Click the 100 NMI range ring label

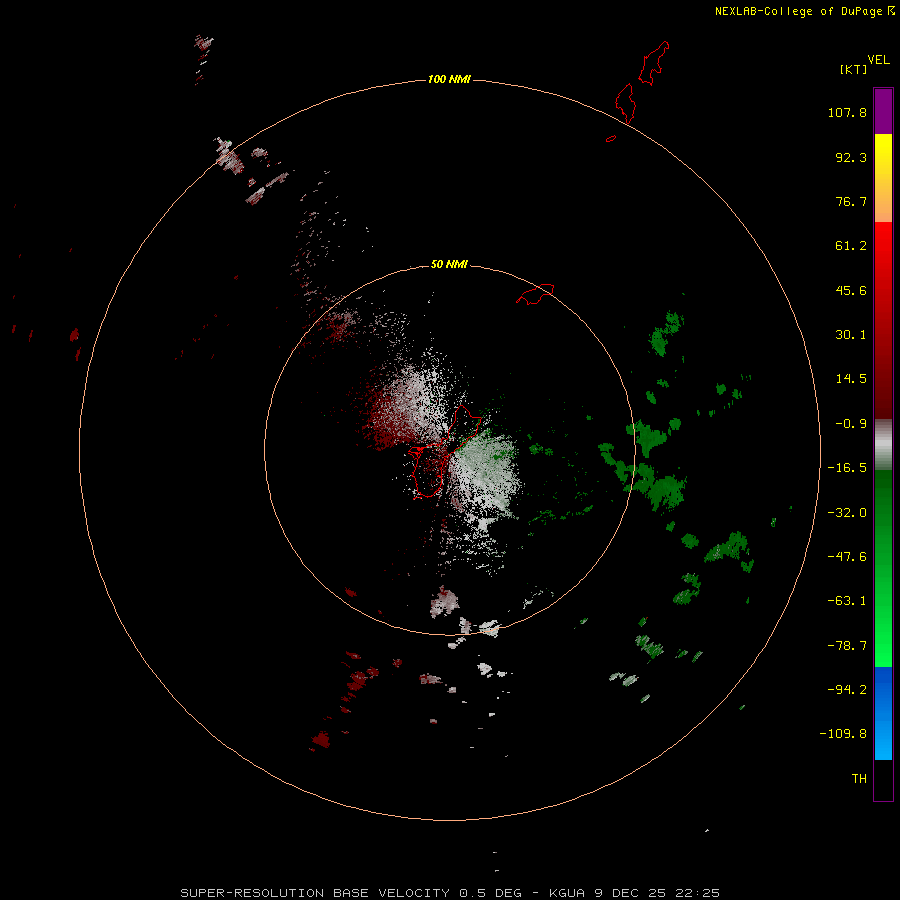click(x=449, y=79)
